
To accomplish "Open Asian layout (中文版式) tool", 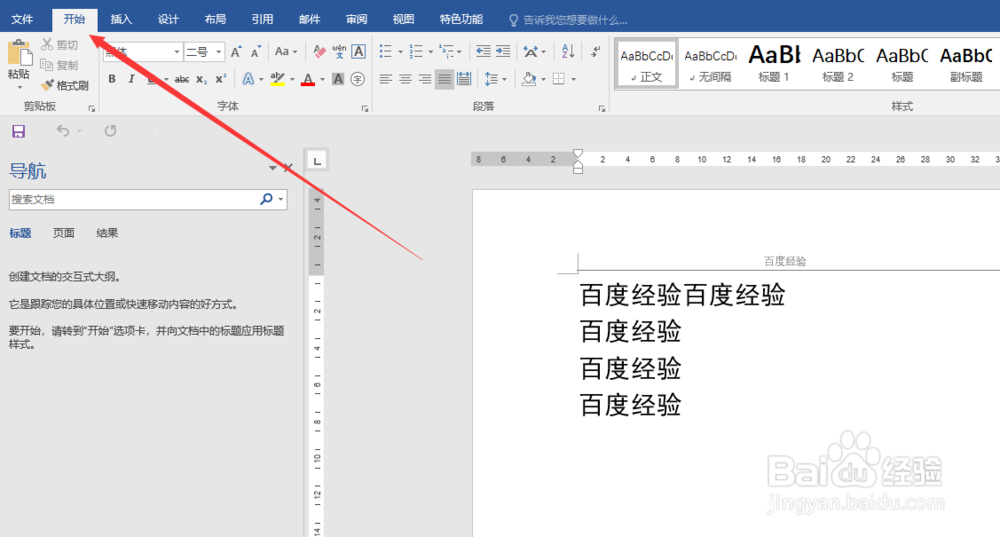I will point(531,51).
